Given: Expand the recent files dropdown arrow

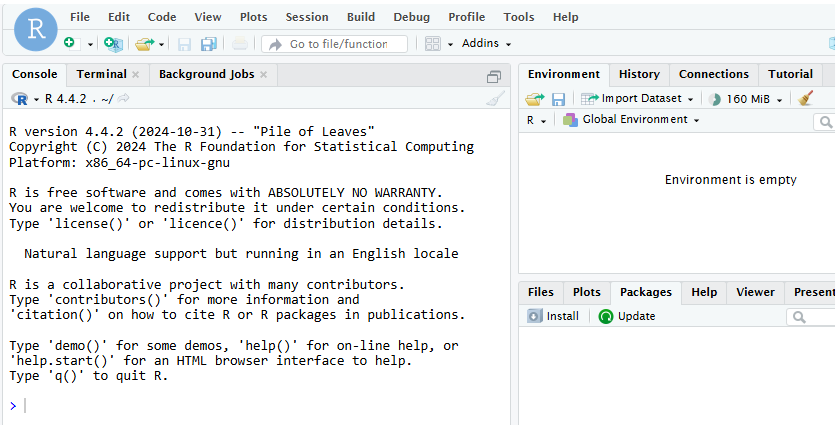Looking at the screenshot, I should (161, 44).
